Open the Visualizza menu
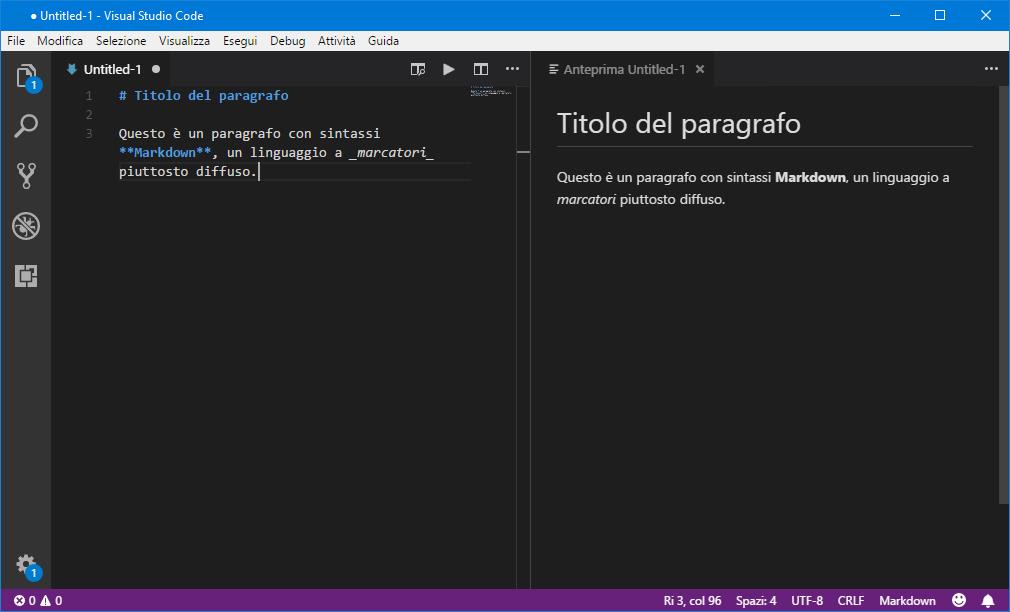Viewport: 1010px width, 612px height. click(x=184, y=41)
